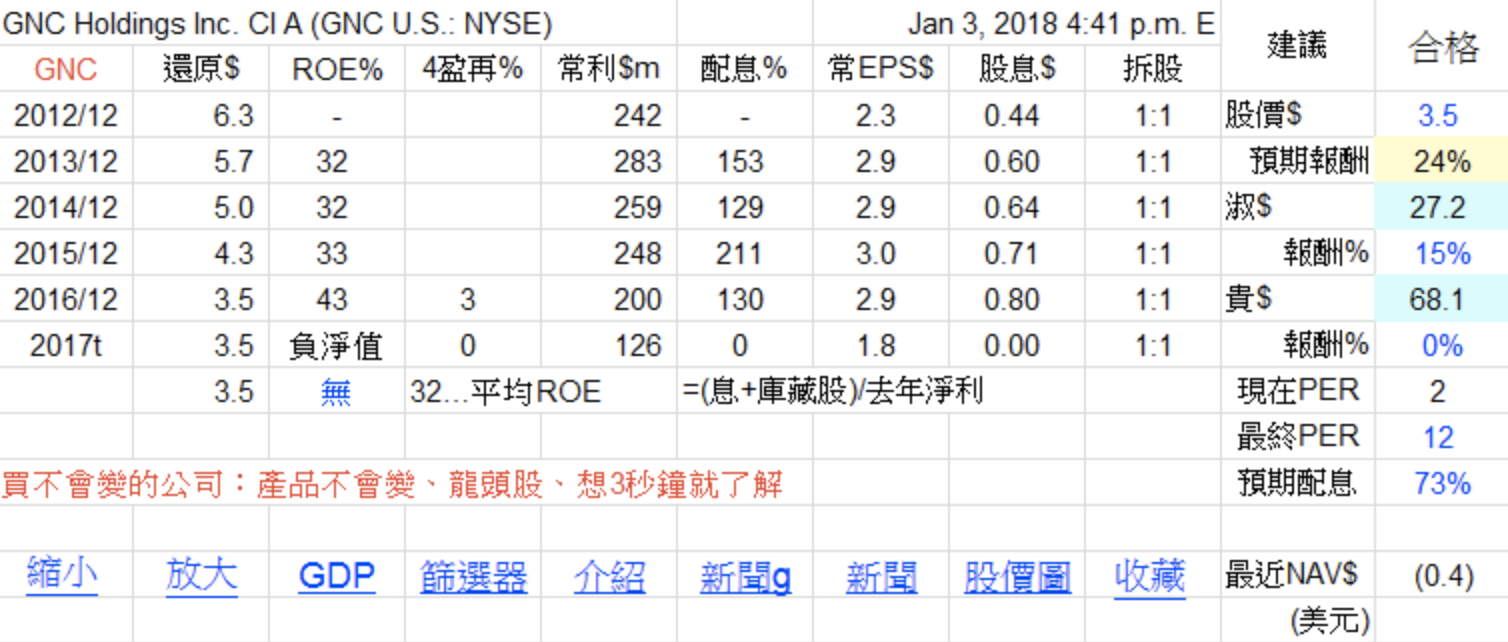Select the 淑$ label cell
The width and height of the screenshot is (1508, 642).
click(x=1297, y=207)
